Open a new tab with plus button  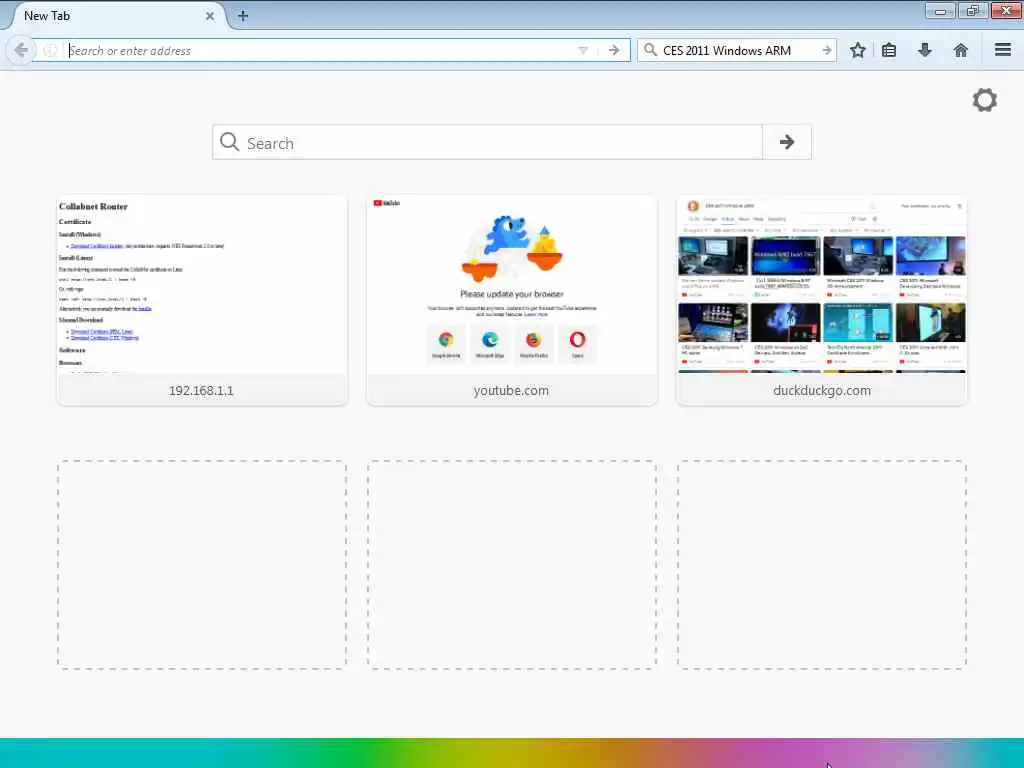(243, 16)
